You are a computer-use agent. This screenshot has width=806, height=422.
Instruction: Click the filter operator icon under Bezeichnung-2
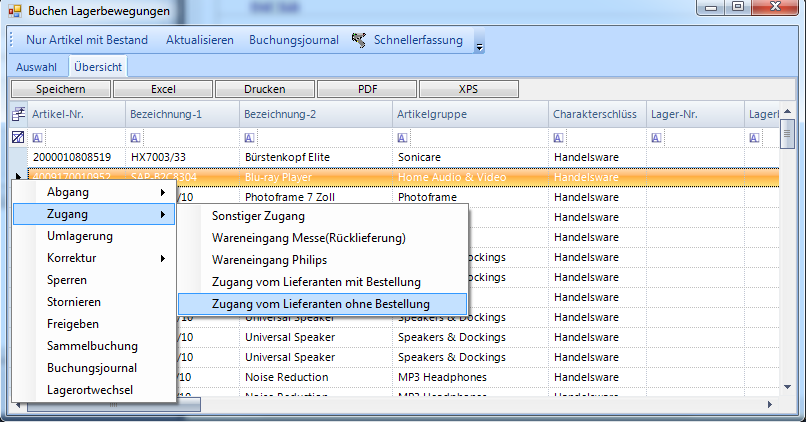(250, 137)
